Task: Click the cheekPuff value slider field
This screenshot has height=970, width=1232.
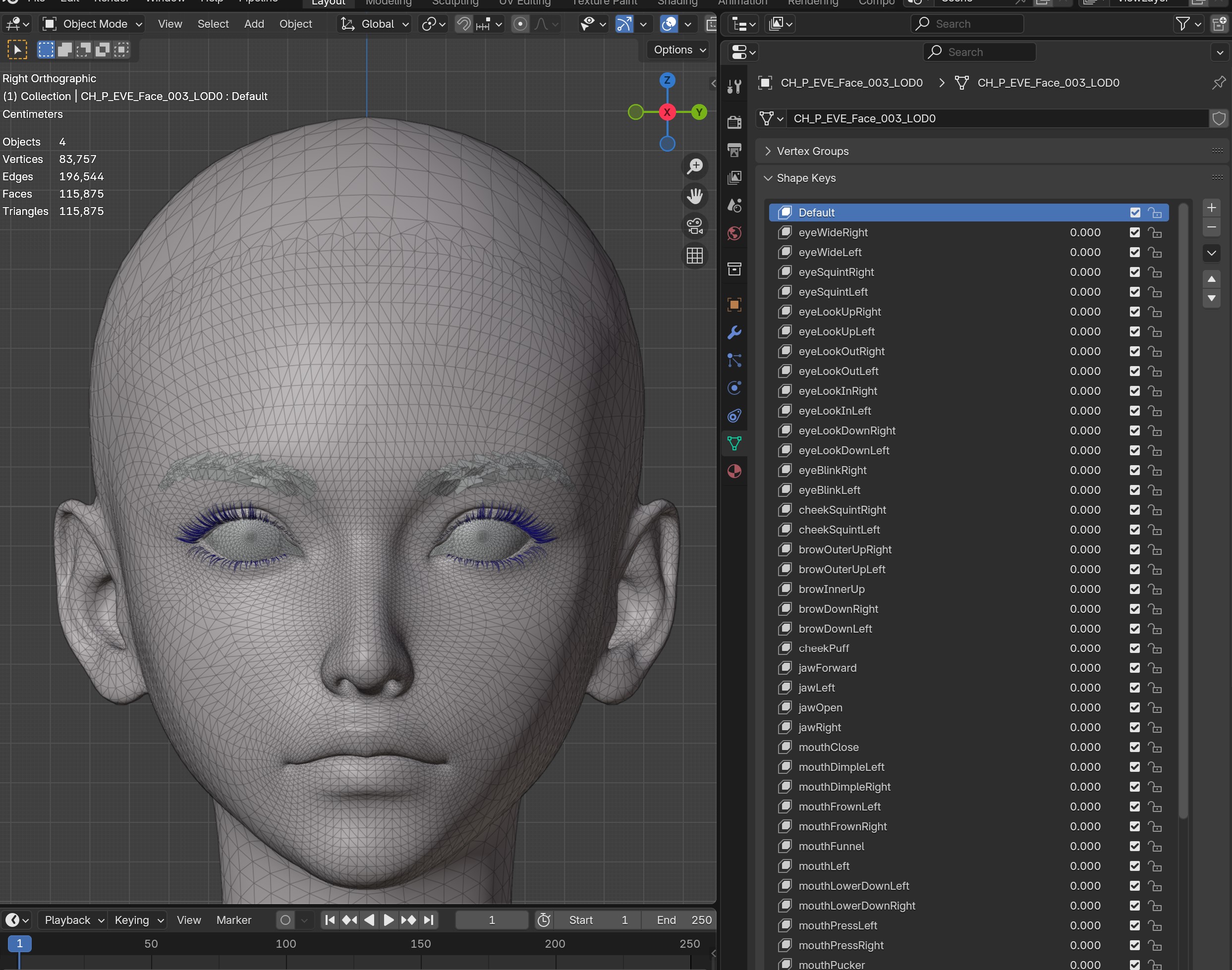Action: (x=1084, y=648)
